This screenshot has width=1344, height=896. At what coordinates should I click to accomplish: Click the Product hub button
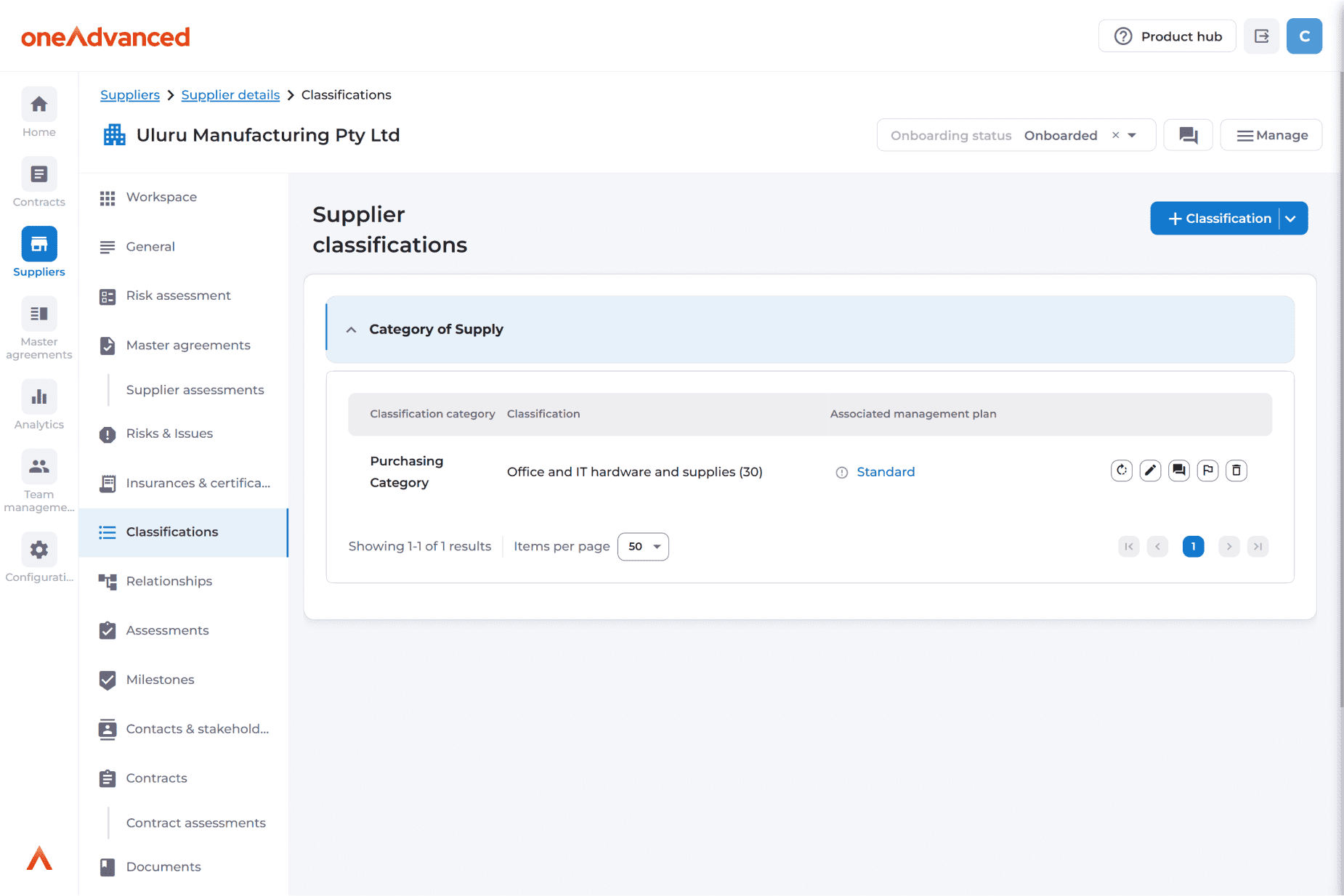[x=1167, y=36]
